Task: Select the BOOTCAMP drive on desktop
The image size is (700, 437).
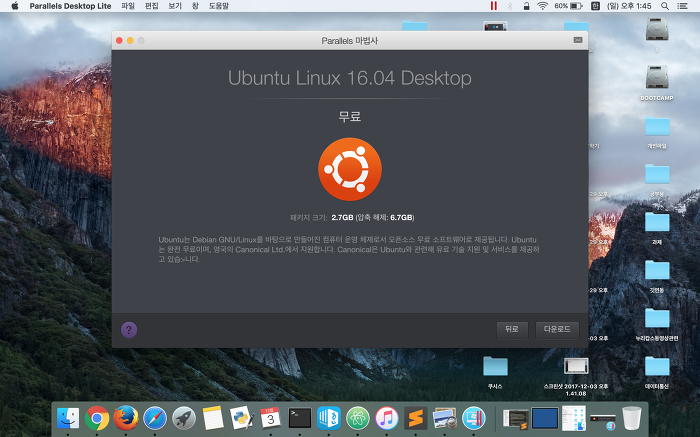Action: (657, 82)
